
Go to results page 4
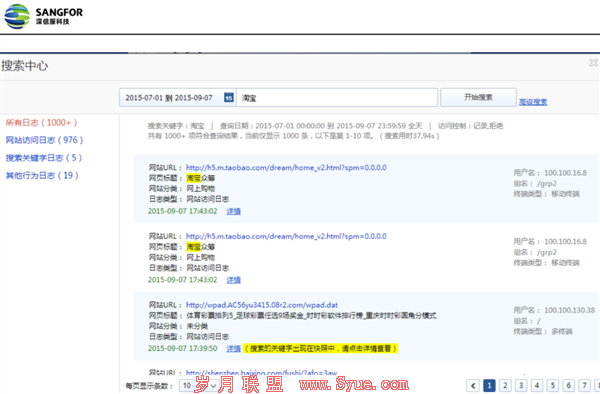[537, 385]
